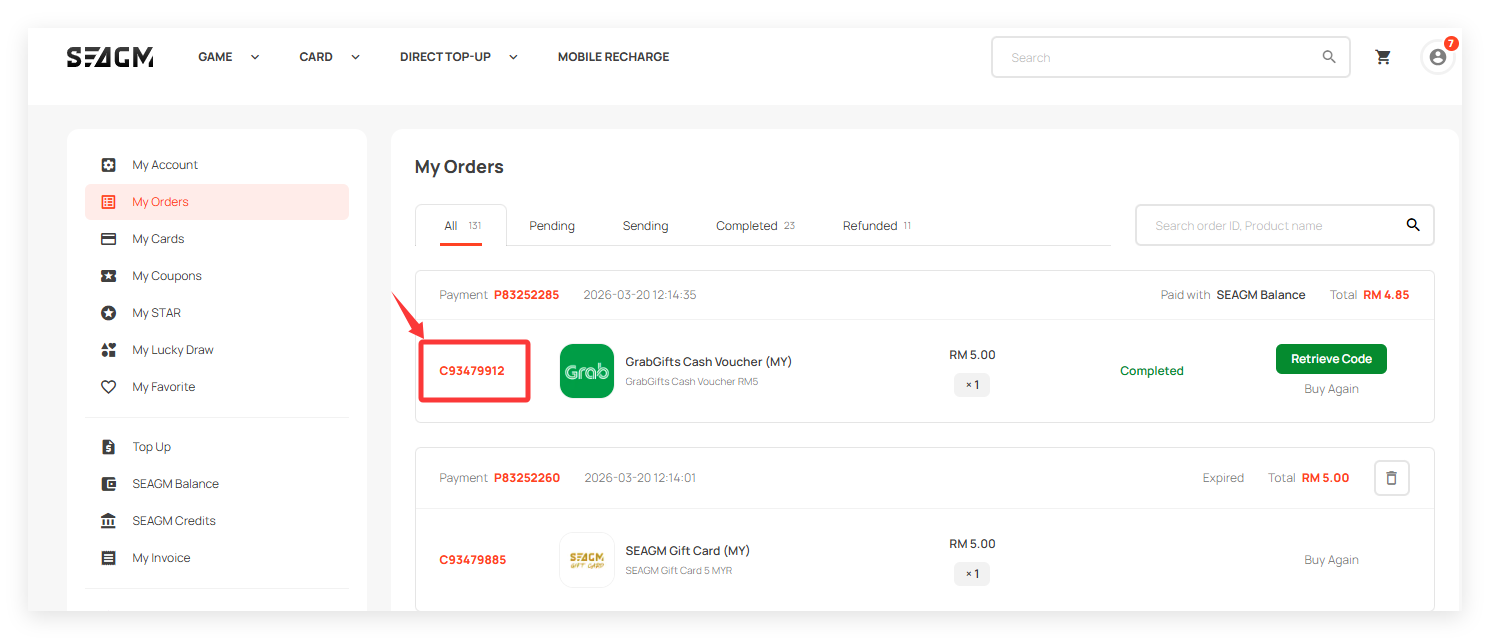Click the Grab logo product icon
Viewport: 1490px width, 639px height.
coord(587,371)
